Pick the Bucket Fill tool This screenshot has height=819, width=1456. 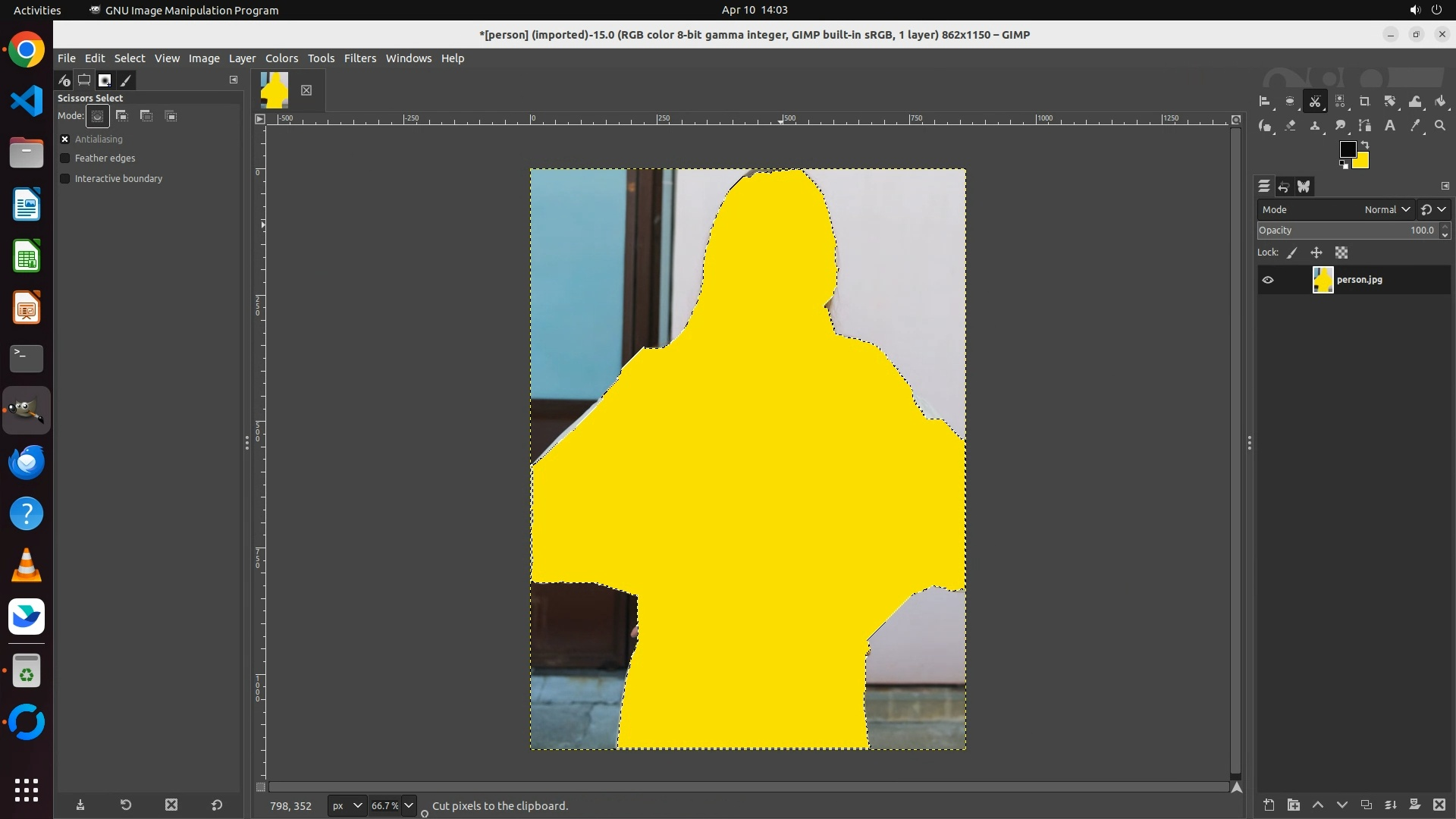pos(1441,102)
